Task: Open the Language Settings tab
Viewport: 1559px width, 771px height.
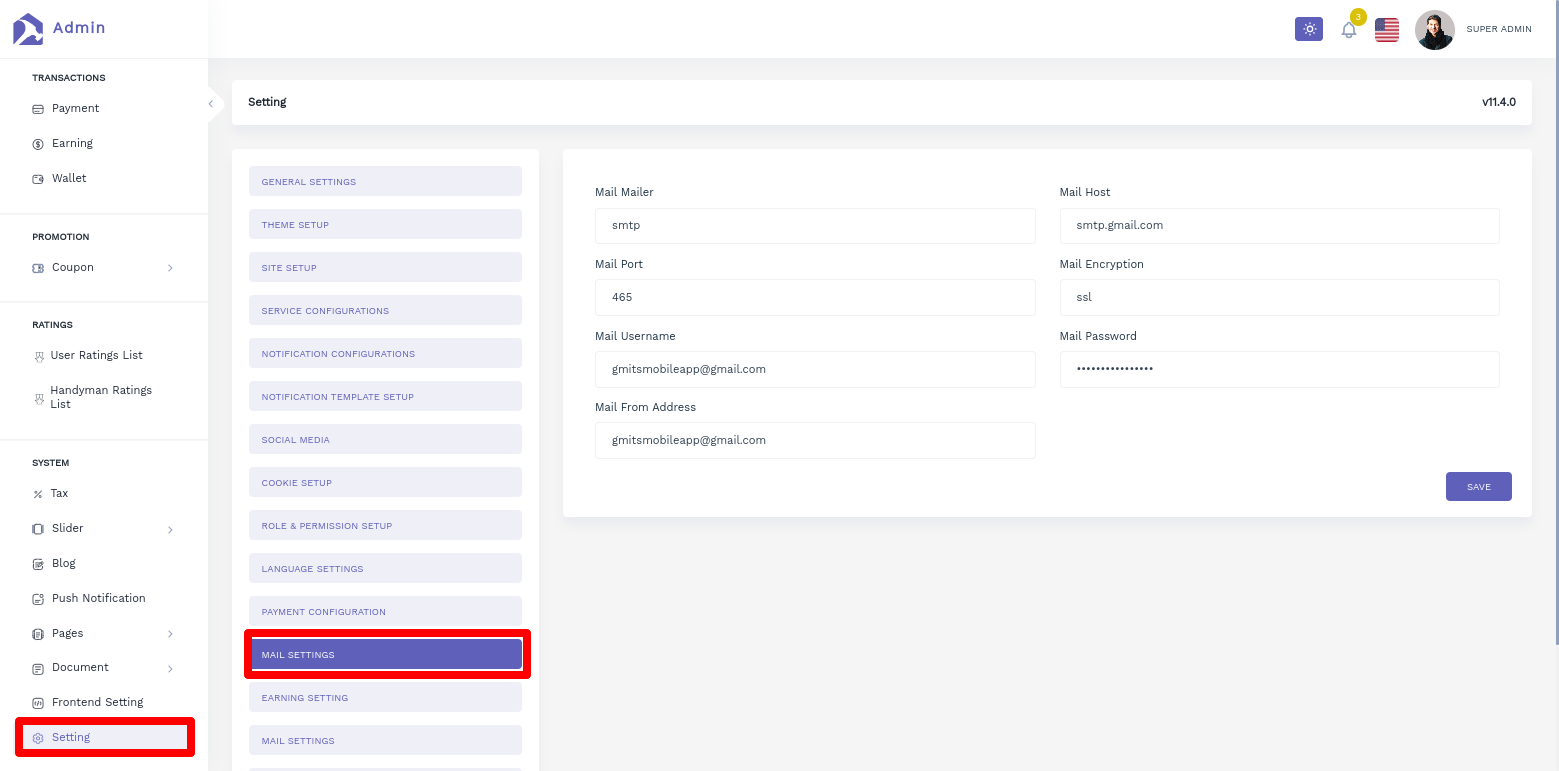Action: tap(385, 568)
